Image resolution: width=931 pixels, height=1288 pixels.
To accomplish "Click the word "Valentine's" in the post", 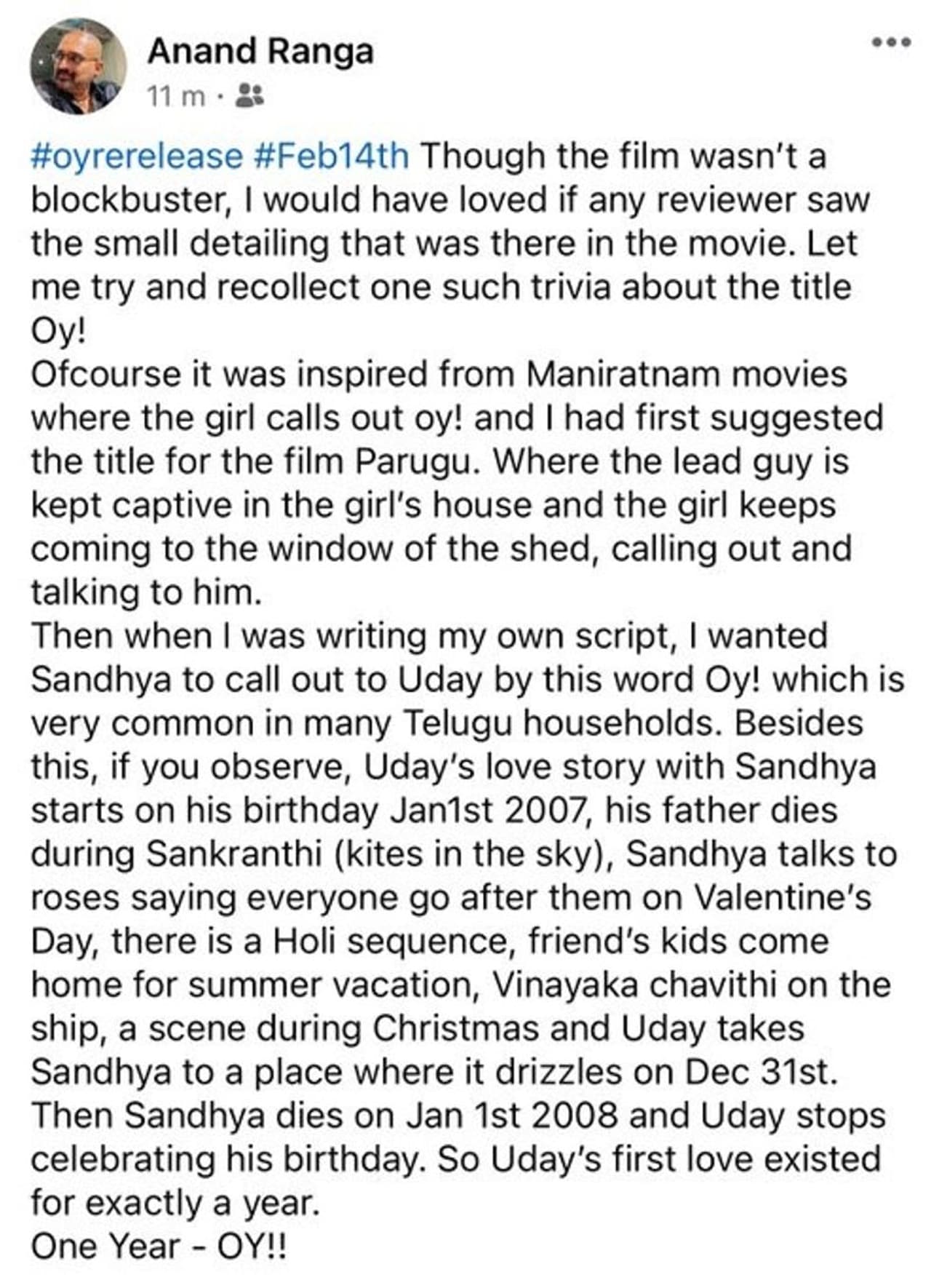I will coord(783,898).
